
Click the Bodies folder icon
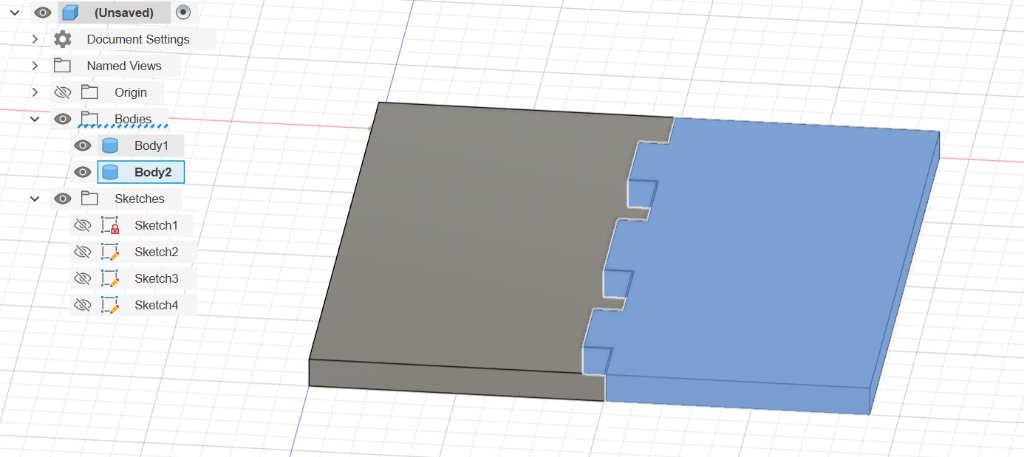coord(89,118)
